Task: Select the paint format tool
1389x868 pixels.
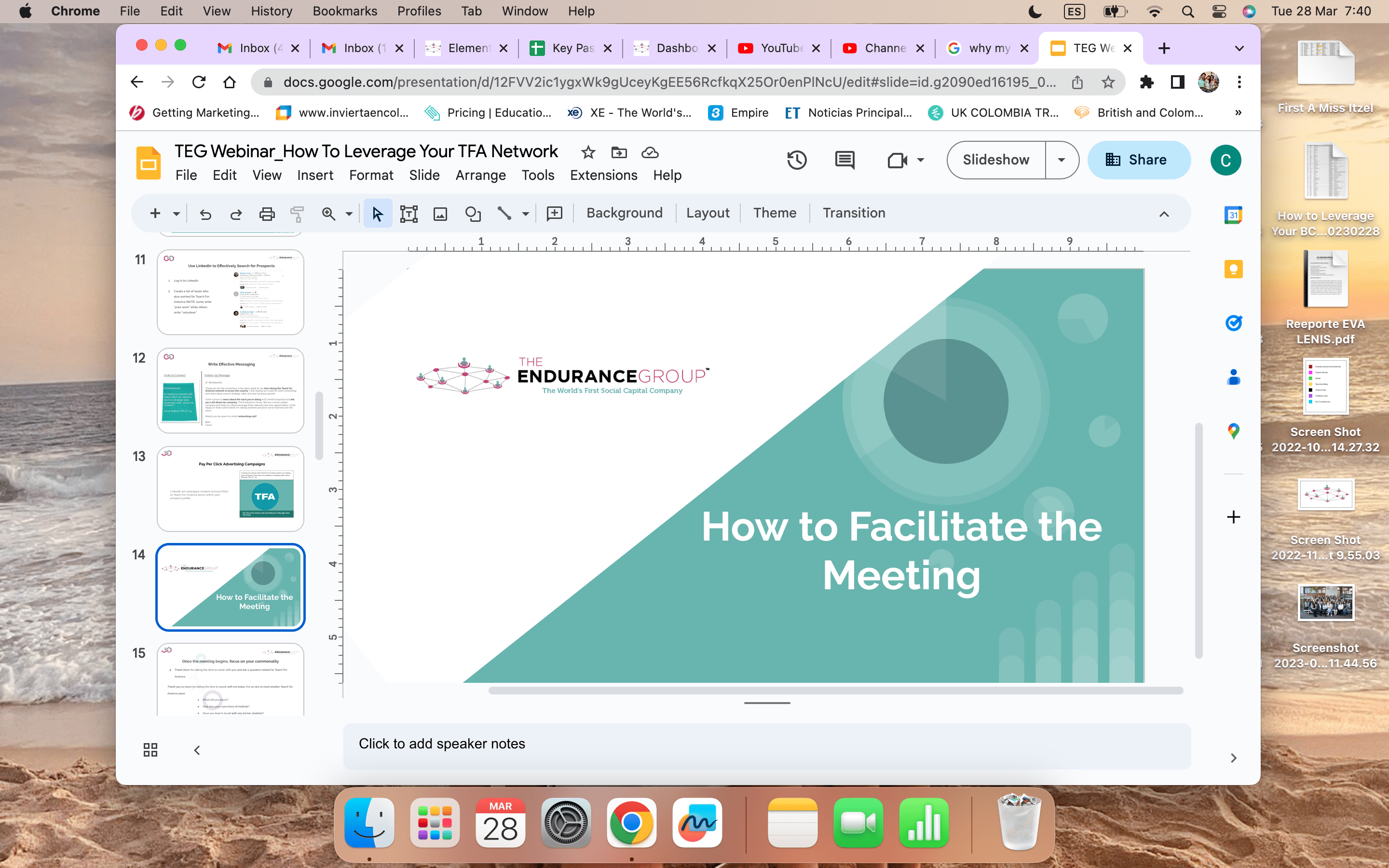Action: pos(297,214)
